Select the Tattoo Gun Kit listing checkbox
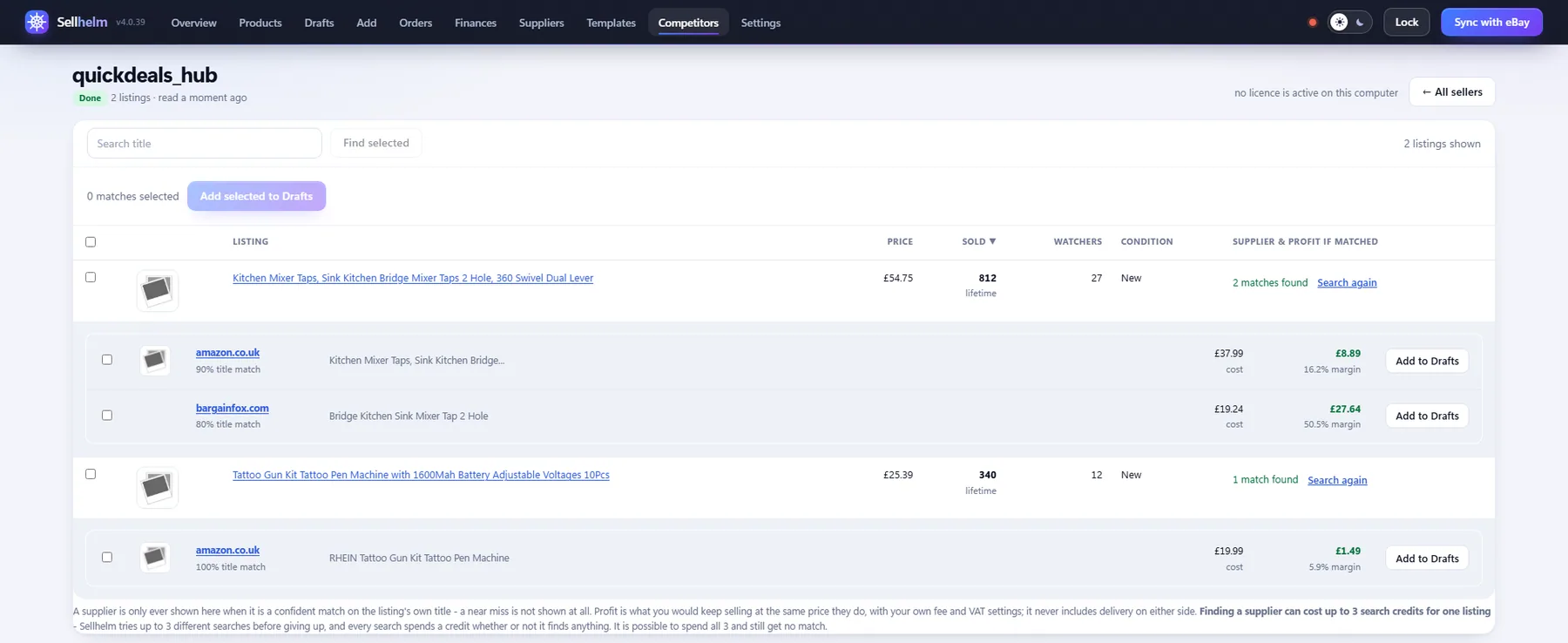 tap(91, 474)
